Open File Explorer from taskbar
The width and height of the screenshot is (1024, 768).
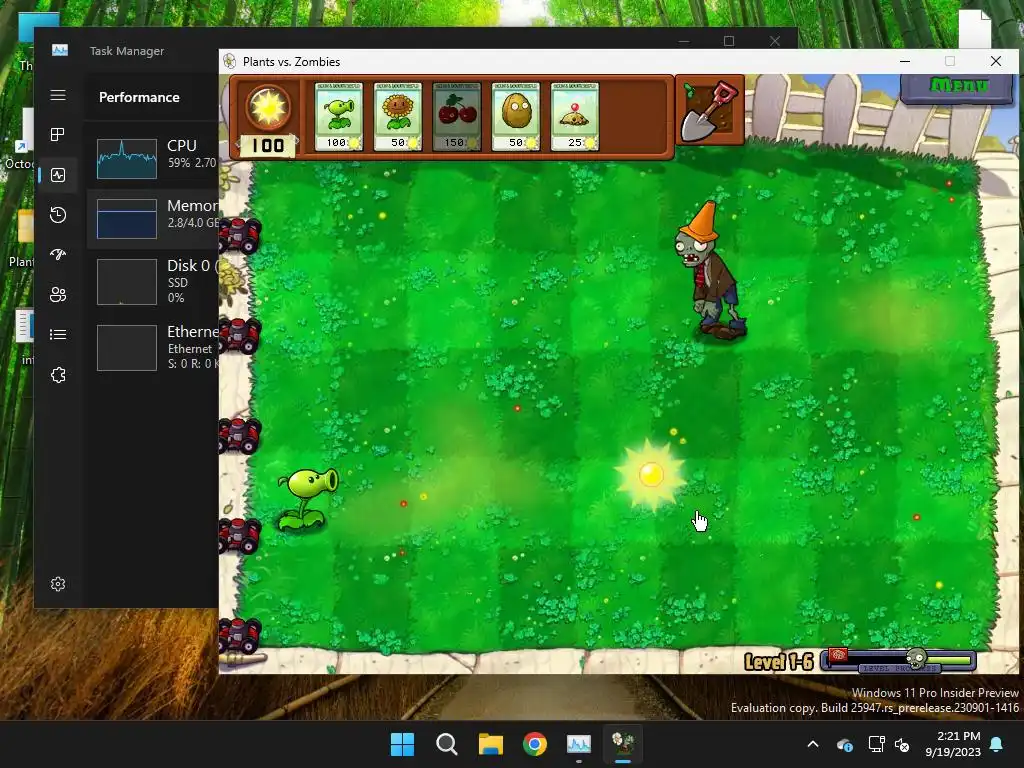pos(490,744)
